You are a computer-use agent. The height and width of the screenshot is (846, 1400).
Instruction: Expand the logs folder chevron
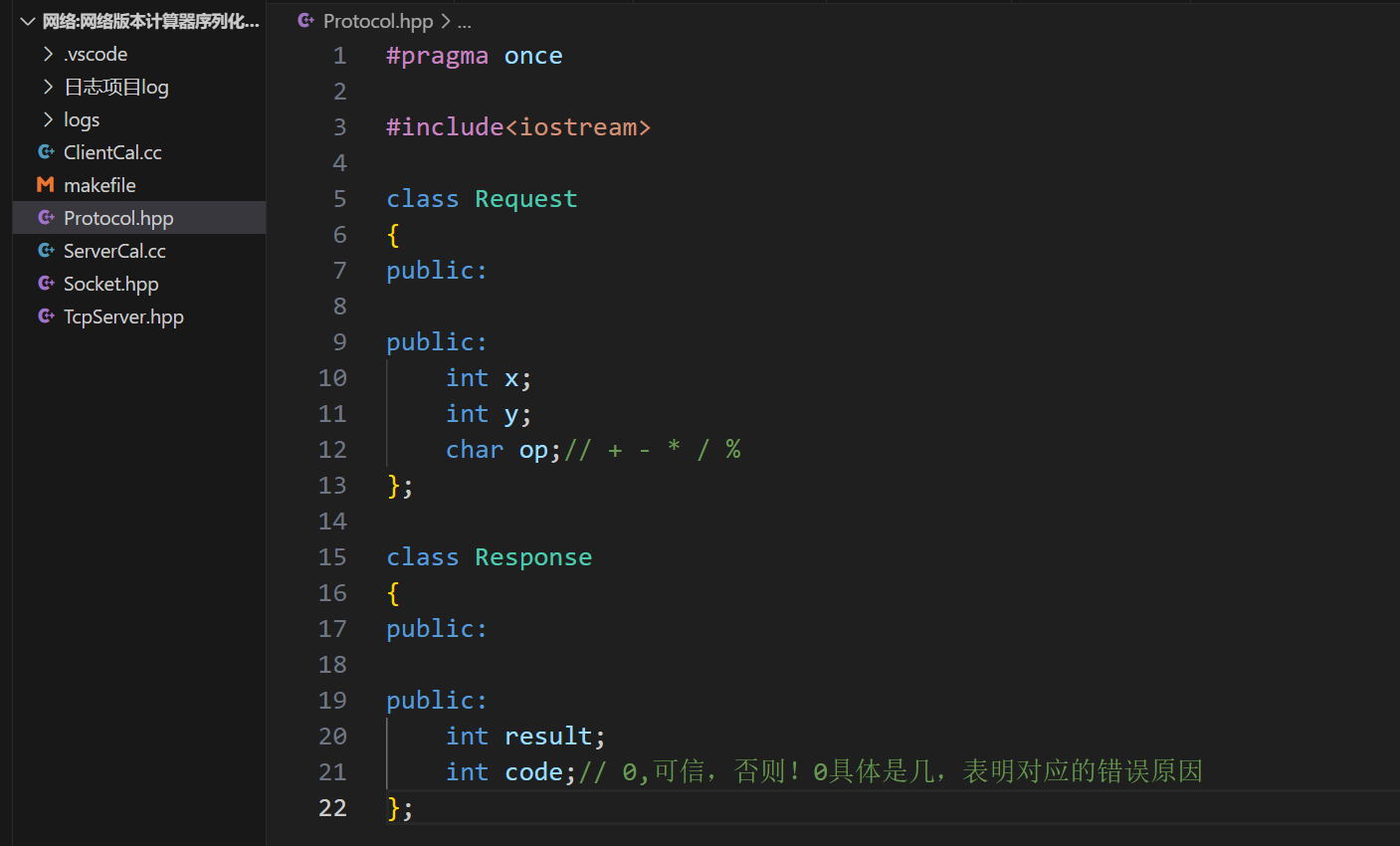coord(48,119)
